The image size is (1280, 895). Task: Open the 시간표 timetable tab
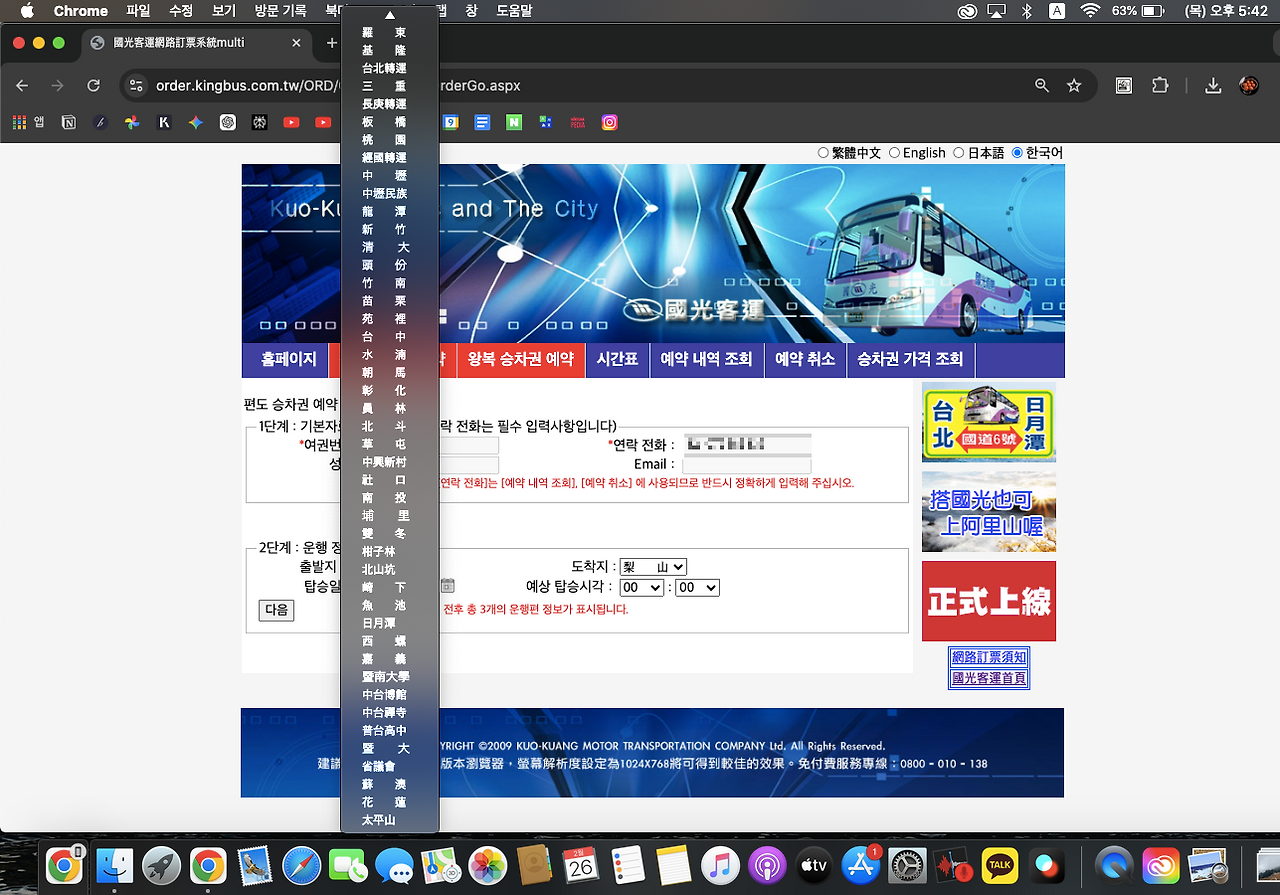coord(617,360)
